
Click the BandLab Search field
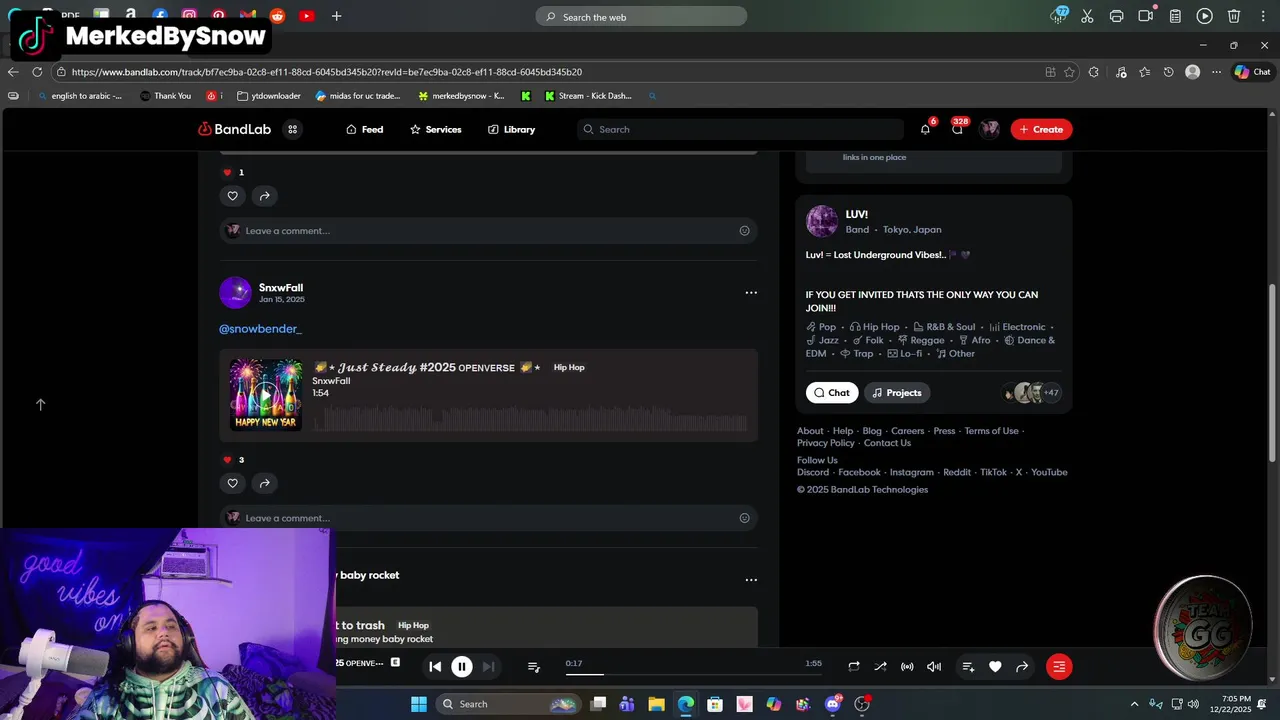(740, 129)
